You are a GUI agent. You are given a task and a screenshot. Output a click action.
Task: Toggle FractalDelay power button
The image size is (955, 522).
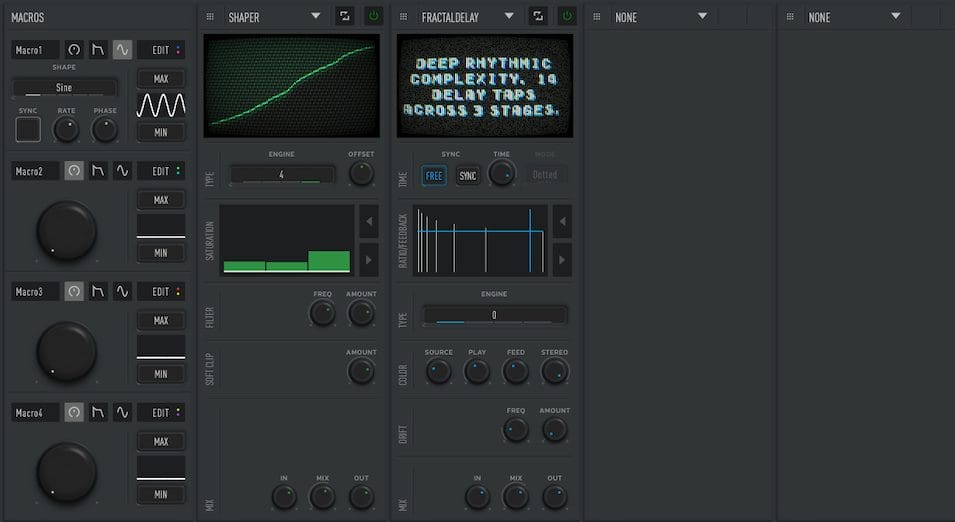567,16
